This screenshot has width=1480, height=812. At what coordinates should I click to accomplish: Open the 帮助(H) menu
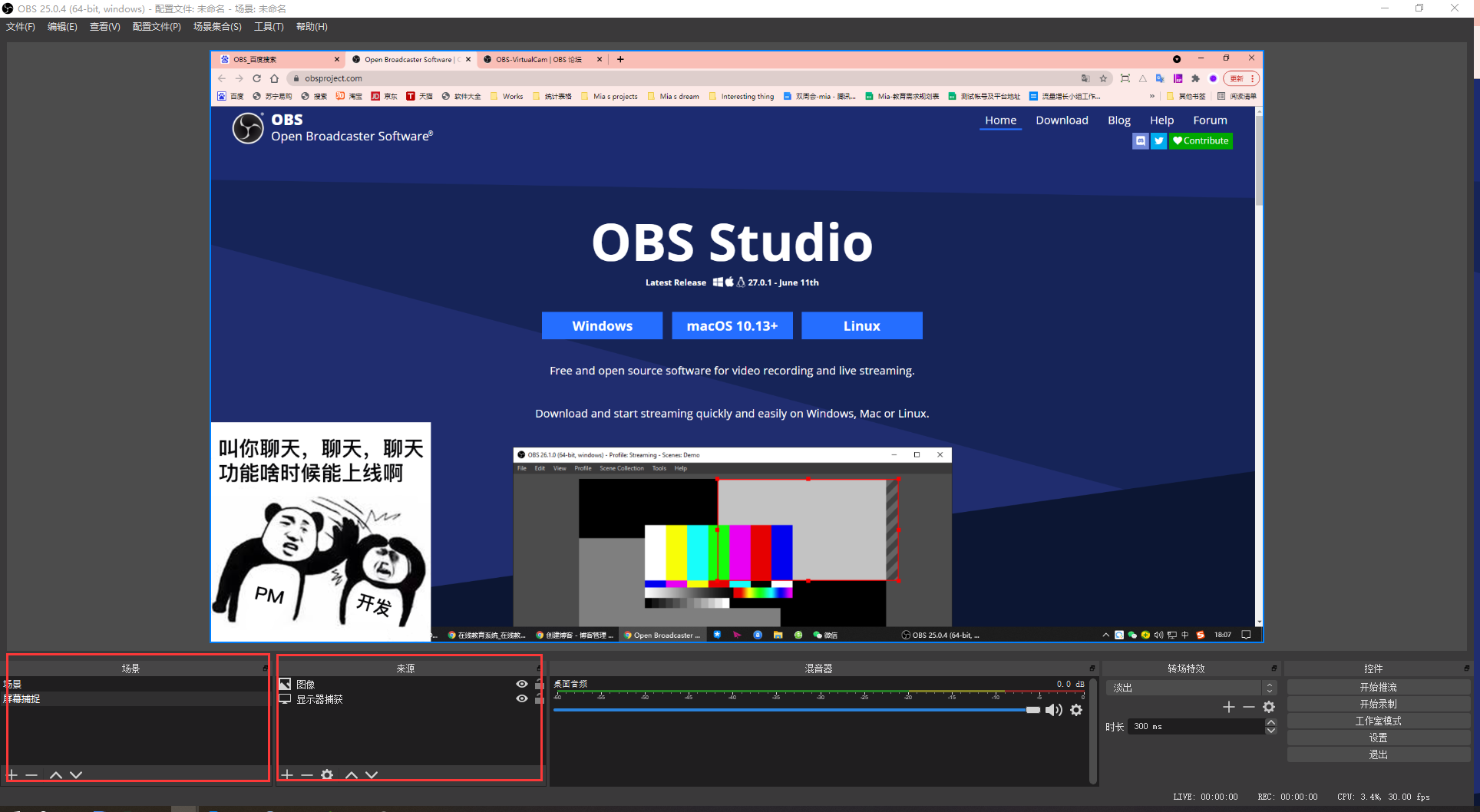[x=312, y=27]
